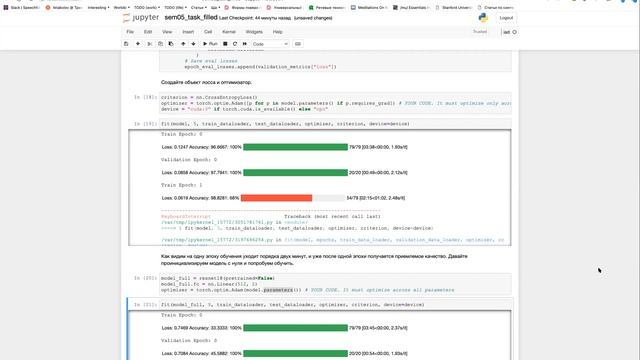Insert a cell below with the plus icon
Screen dimensions: 640x360
point(138,44)
